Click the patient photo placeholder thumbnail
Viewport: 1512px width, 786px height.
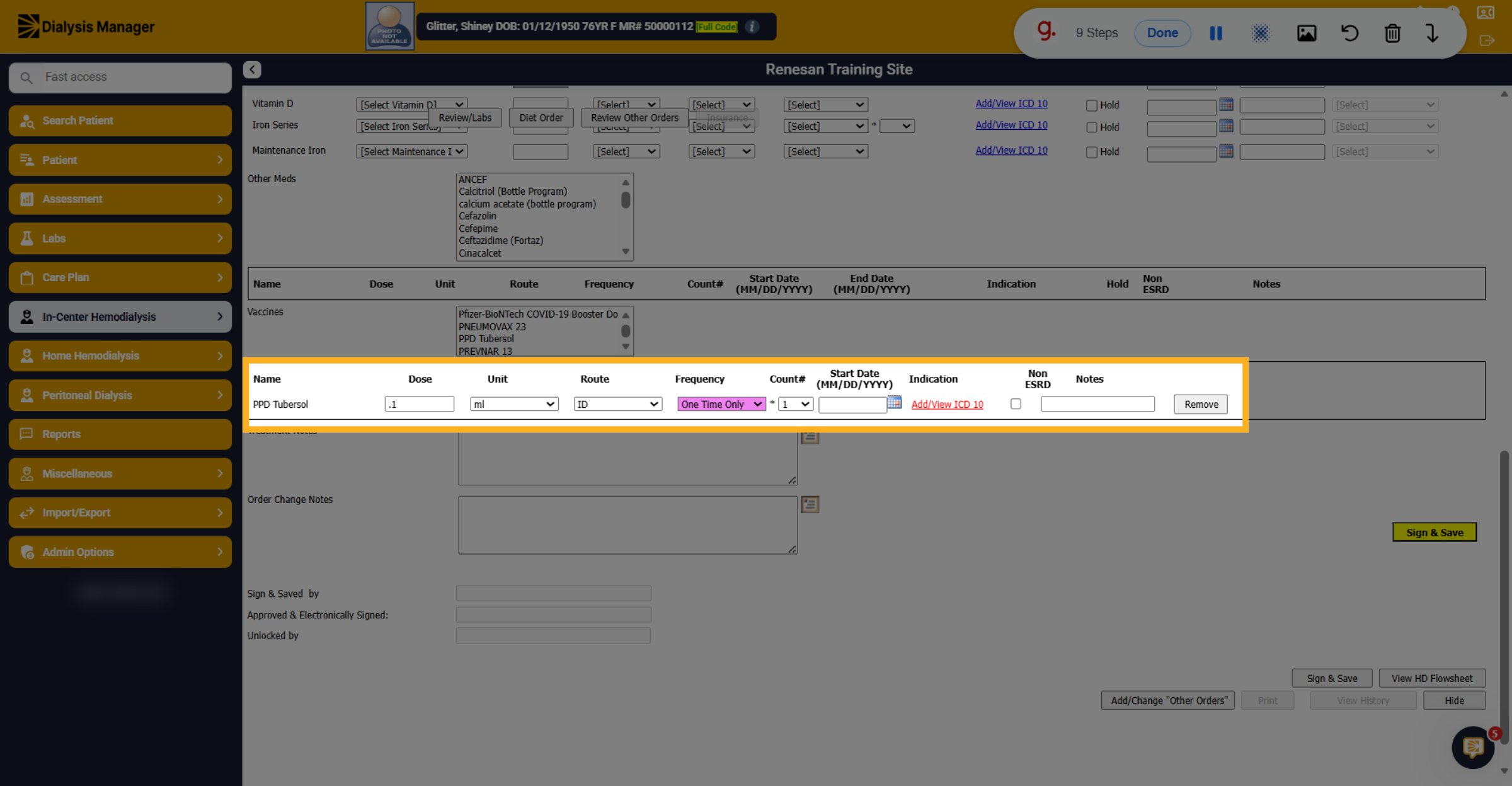coord(389,26)
